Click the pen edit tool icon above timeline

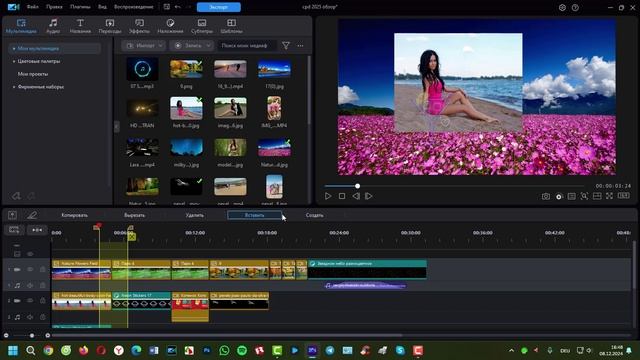[32, 215]
